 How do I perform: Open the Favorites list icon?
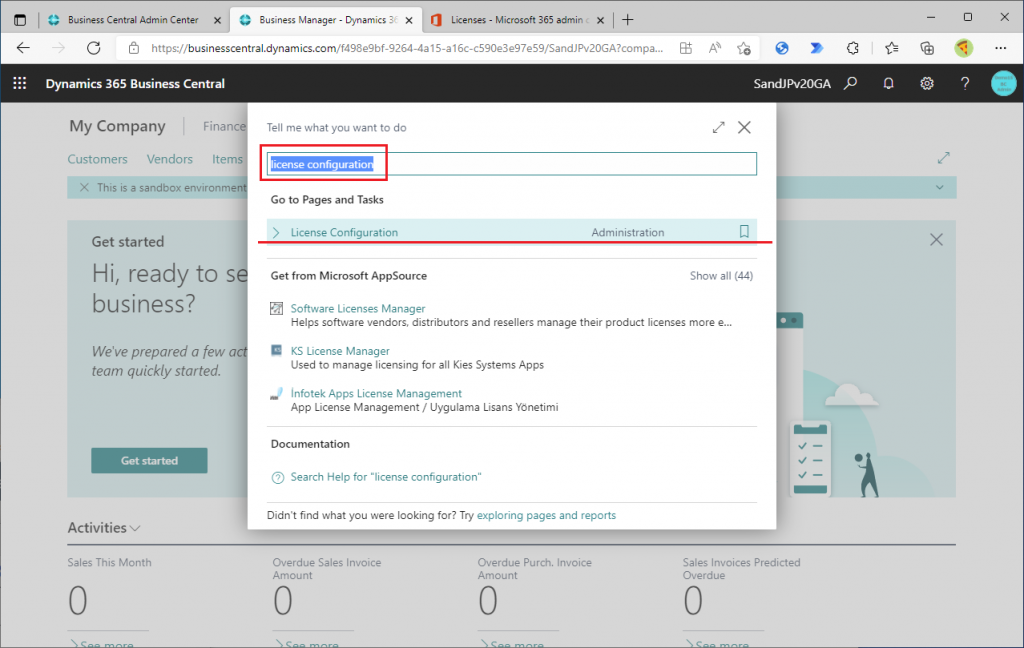click(x=891, y=48)
